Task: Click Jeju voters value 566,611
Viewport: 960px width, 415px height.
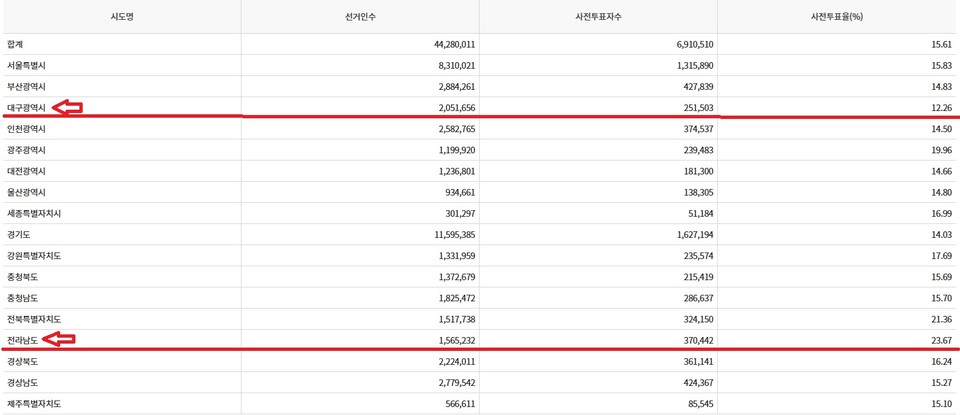Action: pos(461,404)
